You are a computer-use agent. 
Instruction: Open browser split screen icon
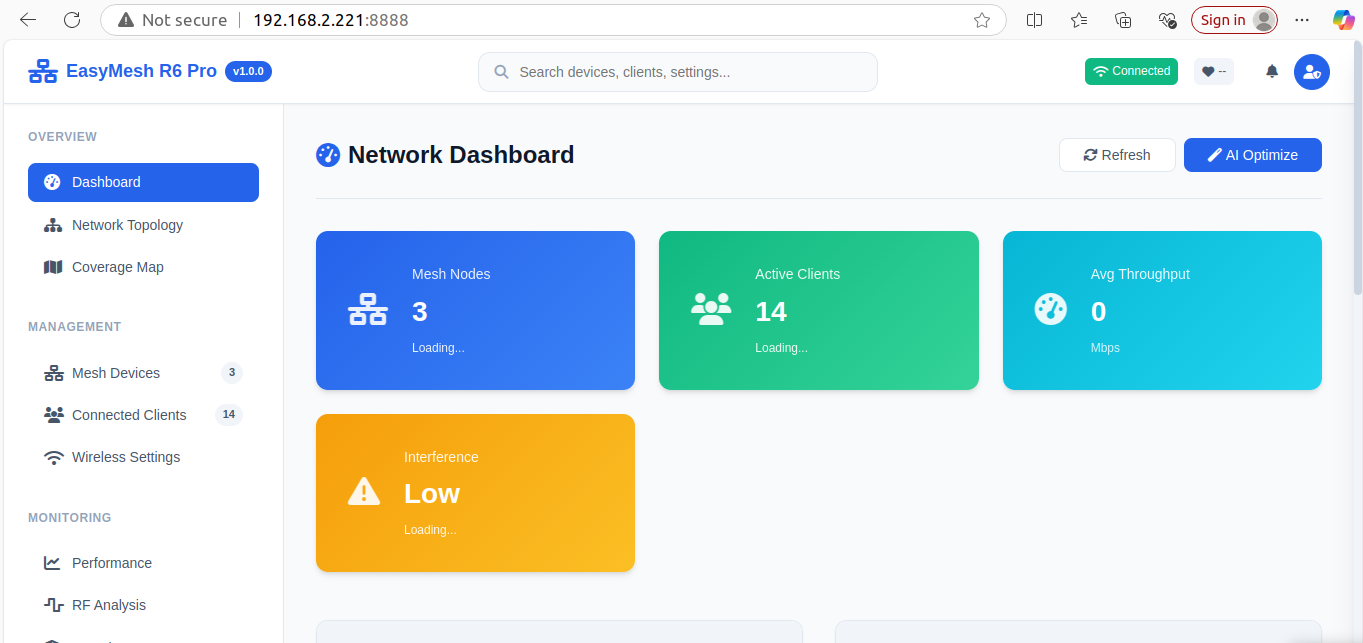(1035, 20)
